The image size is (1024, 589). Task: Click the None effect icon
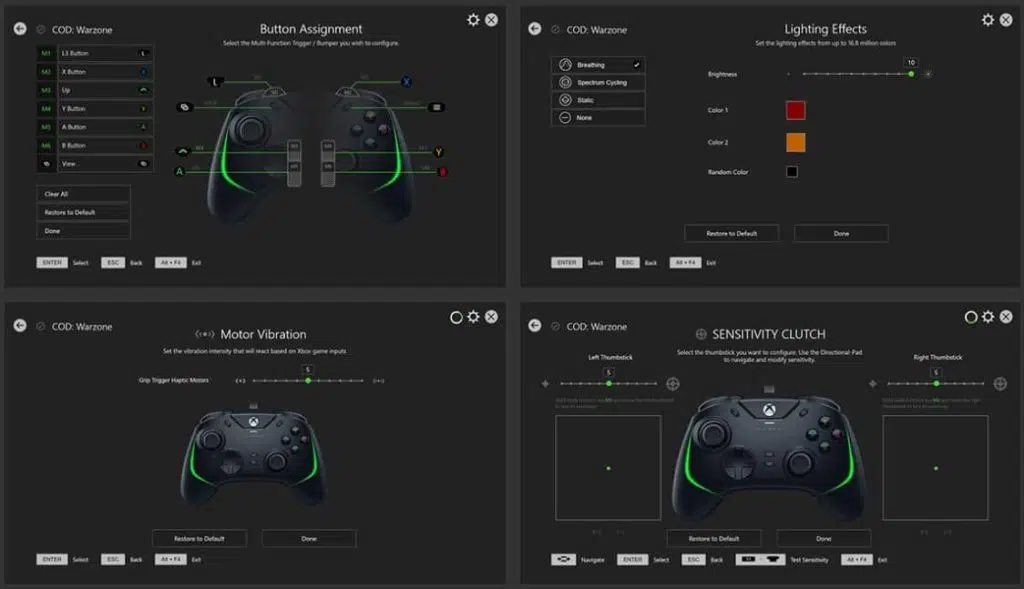click(566, 118)
